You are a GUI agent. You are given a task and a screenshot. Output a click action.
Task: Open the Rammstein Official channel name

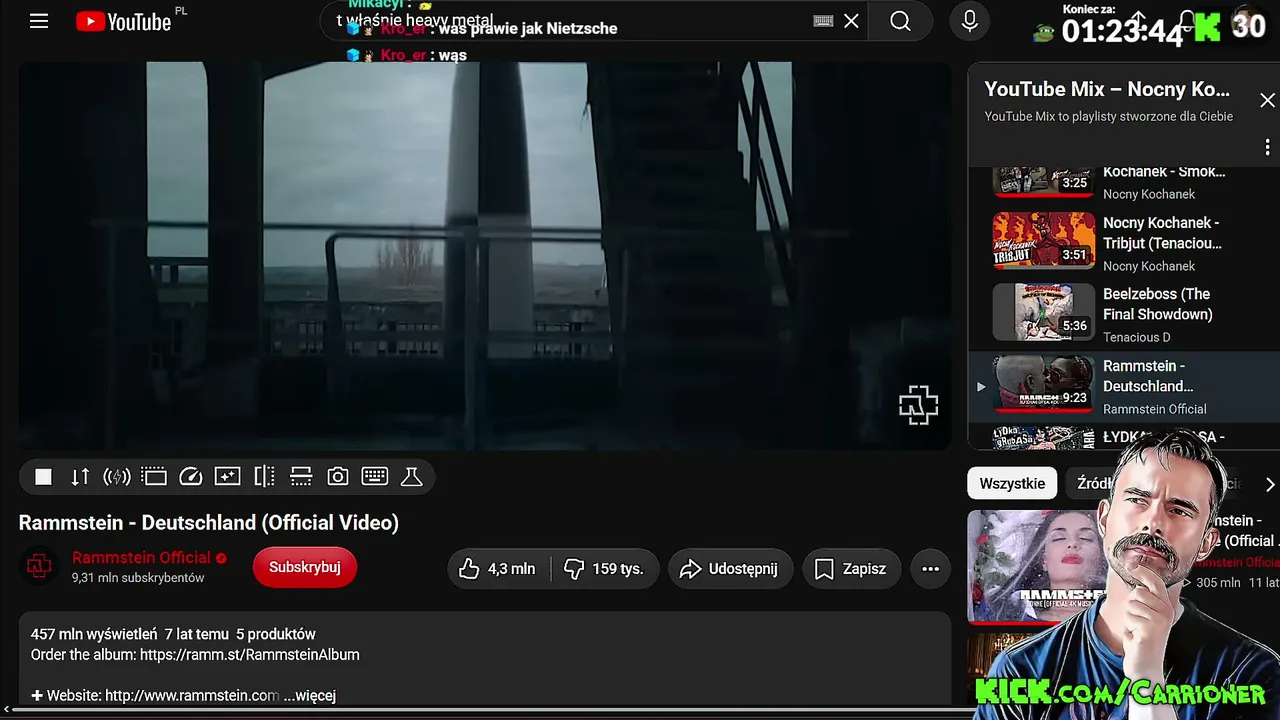[x=141, y=558]
